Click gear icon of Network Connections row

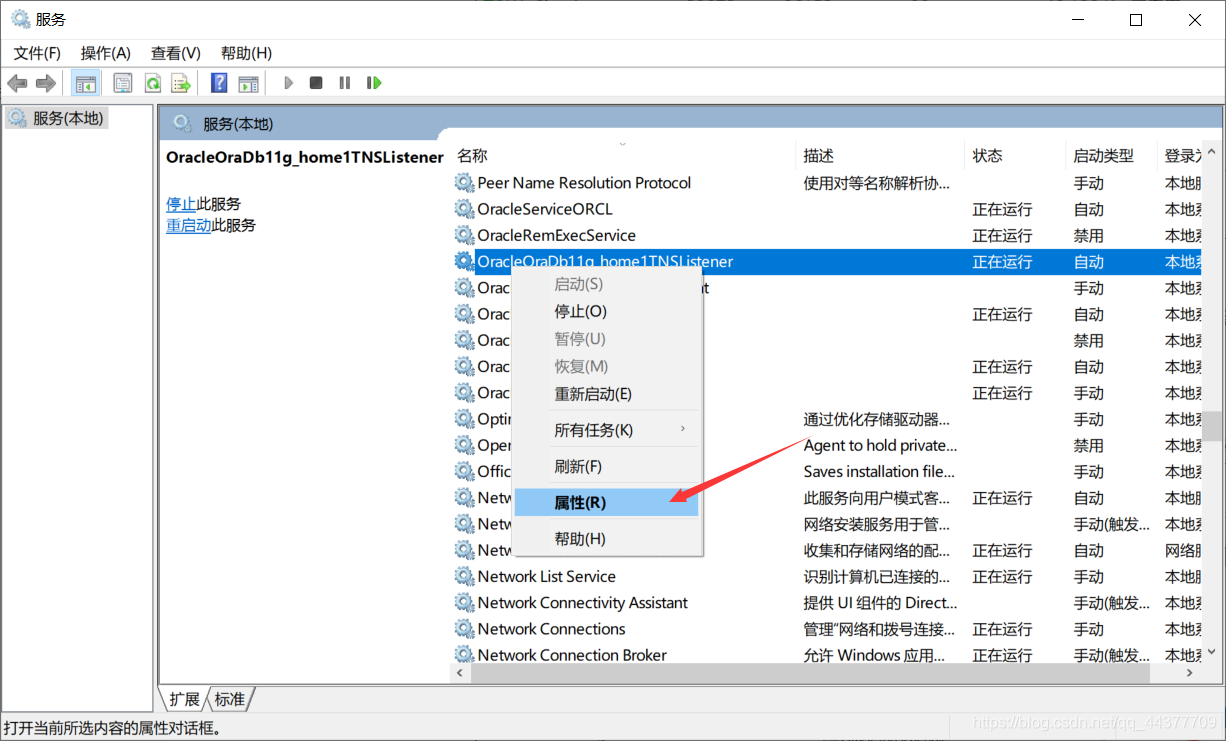[x=464, y=629]
